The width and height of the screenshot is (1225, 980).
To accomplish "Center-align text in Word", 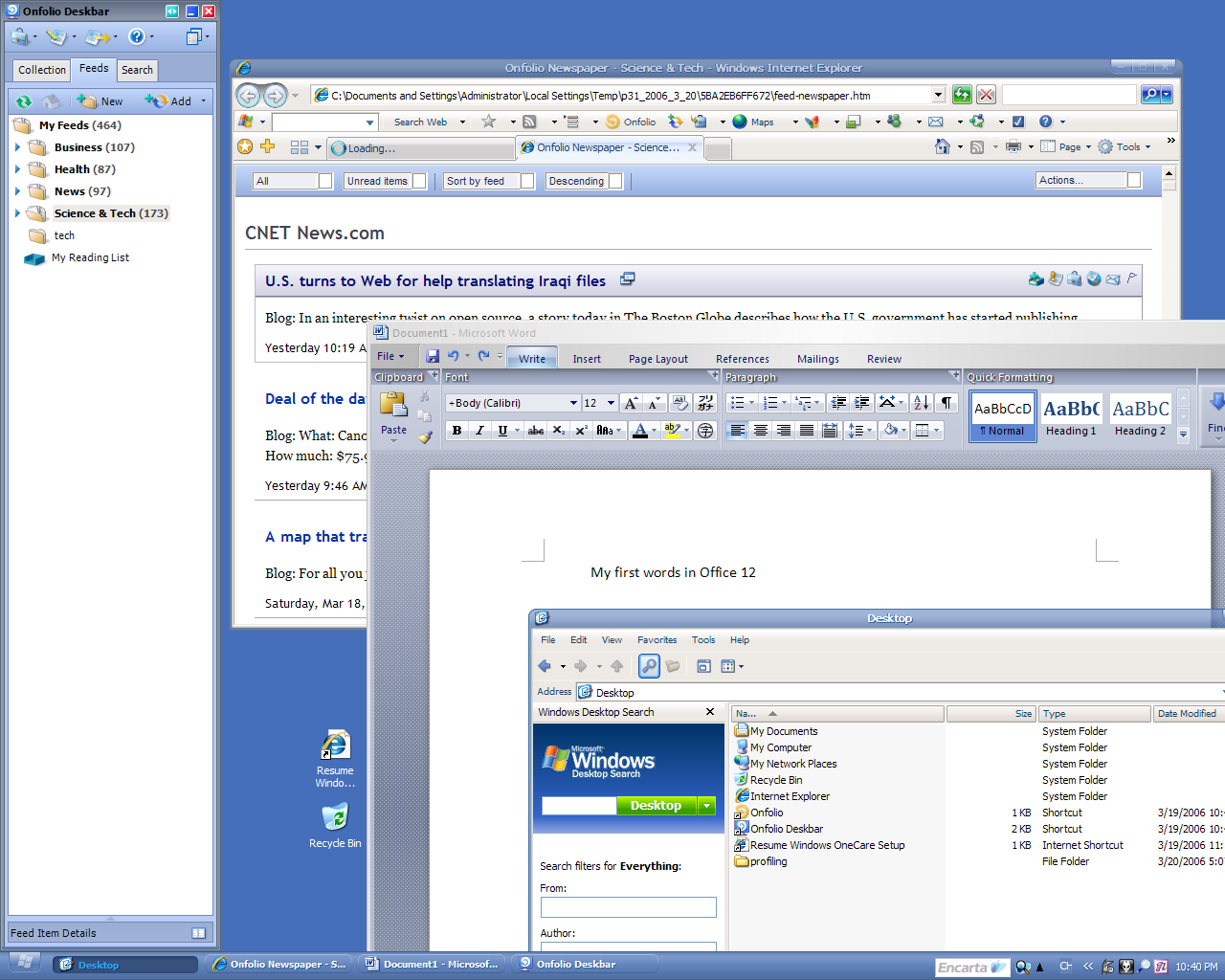I will click(x=761, y=431).
